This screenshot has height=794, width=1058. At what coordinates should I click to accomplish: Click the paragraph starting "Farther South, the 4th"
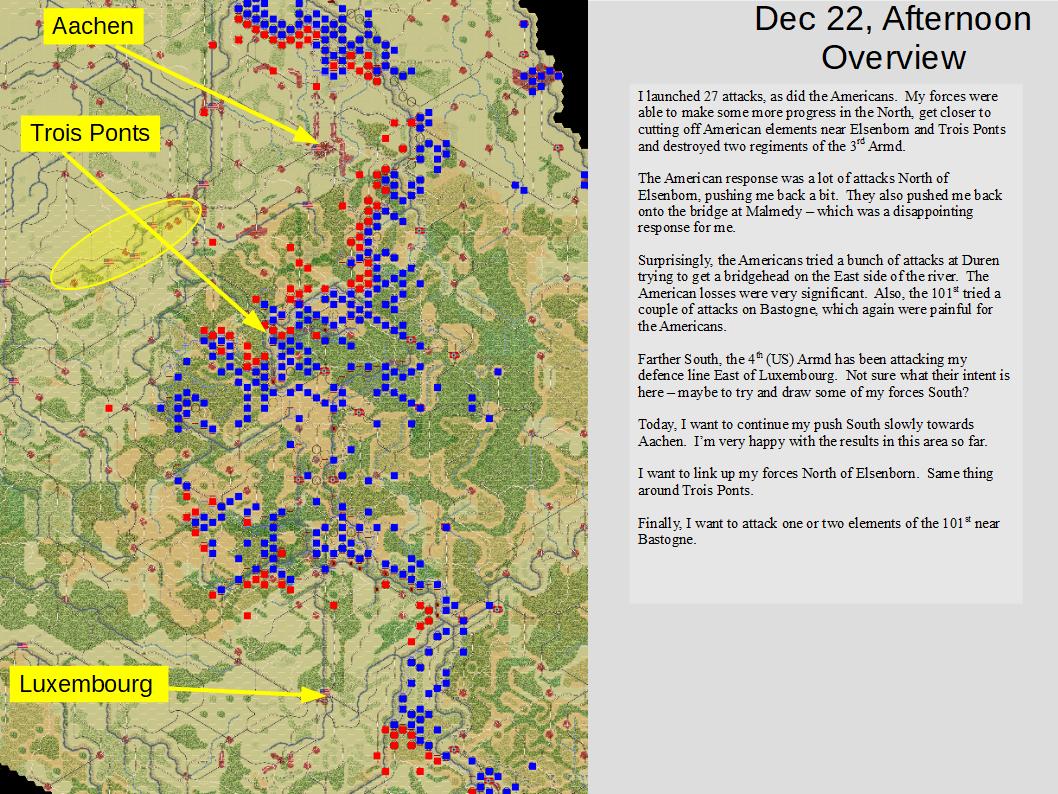(823, 375)
